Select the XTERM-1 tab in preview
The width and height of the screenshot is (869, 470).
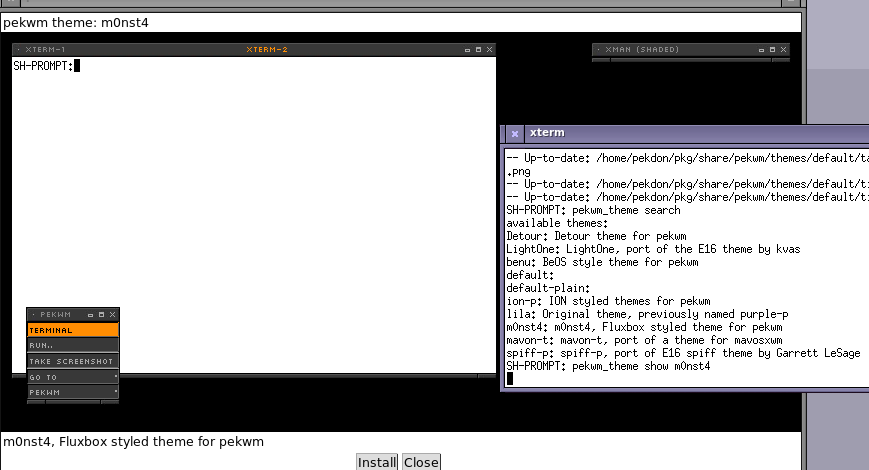pos(45,50)
